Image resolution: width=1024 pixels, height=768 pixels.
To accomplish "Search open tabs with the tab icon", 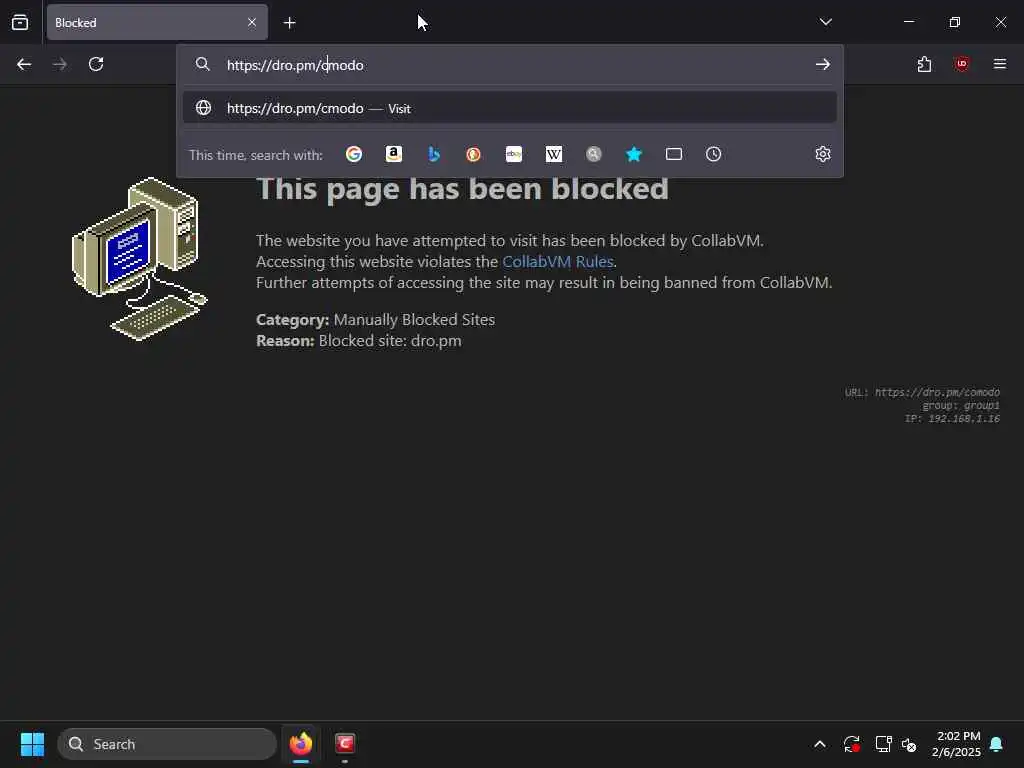I will (674, 154).
